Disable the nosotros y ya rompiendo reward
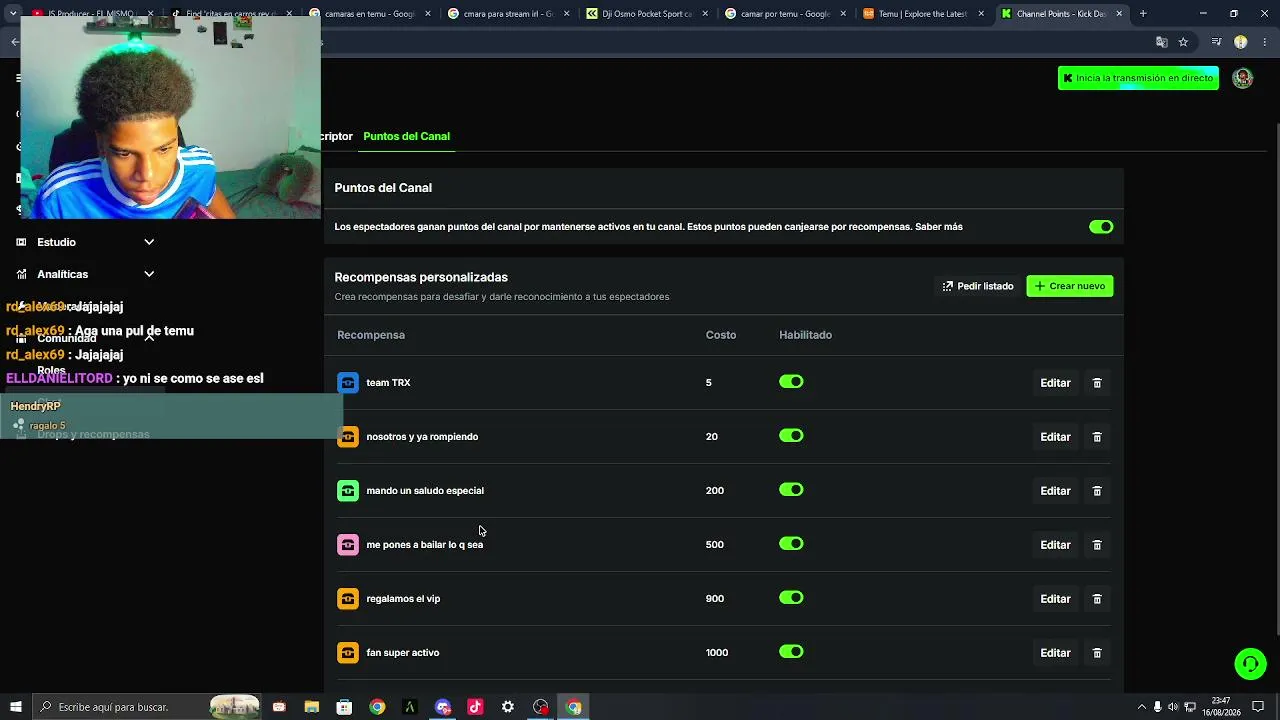 (791, 436)
